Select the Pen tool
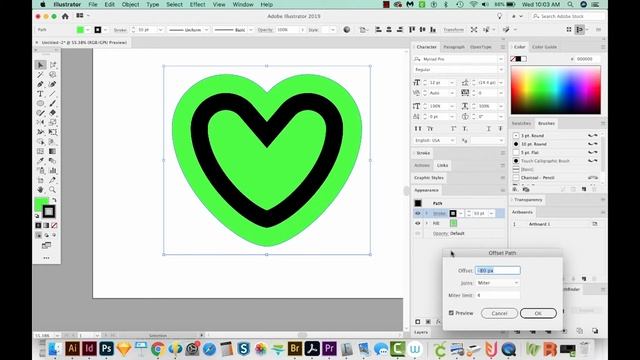640x360 pixels. [x=40, y=84]
